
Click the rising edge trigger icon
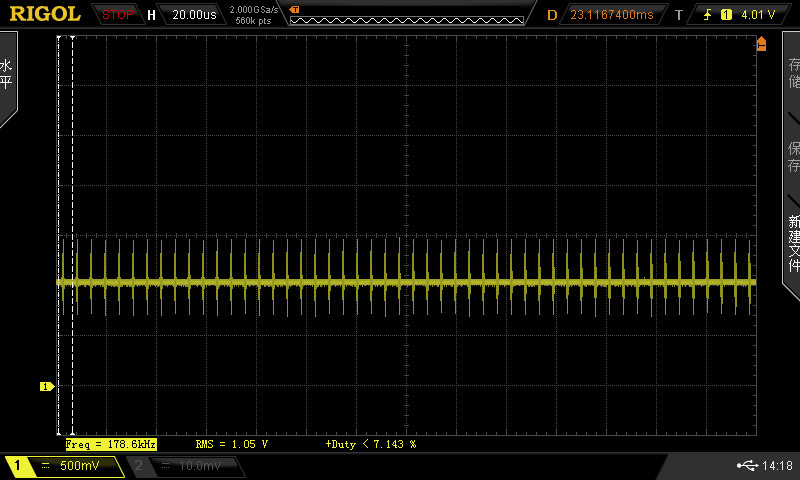(x=707, y=15)
